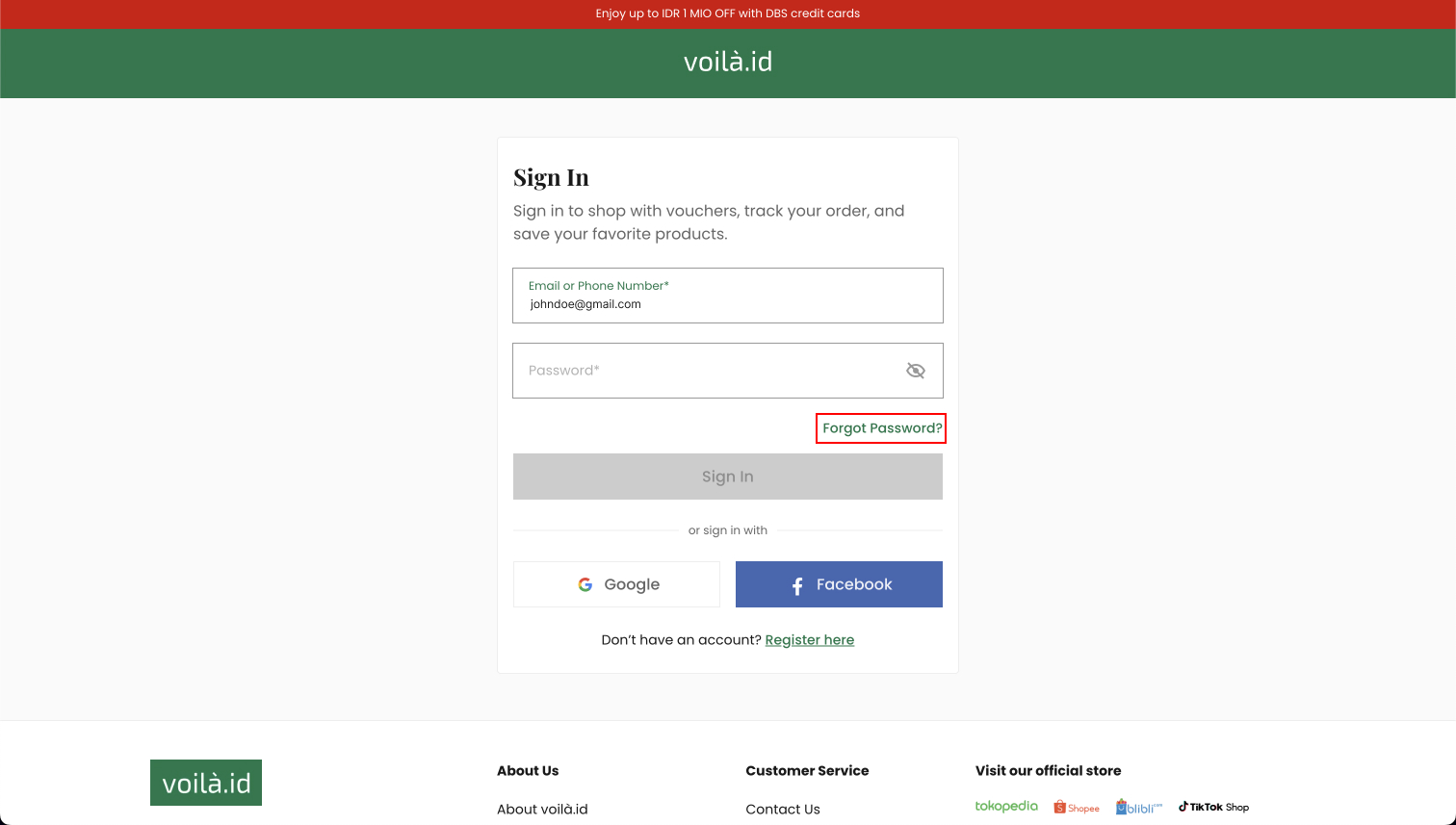Open the TikTok Shop logo
This screenshot has height=825, width=1456.
coord(1213,807)
